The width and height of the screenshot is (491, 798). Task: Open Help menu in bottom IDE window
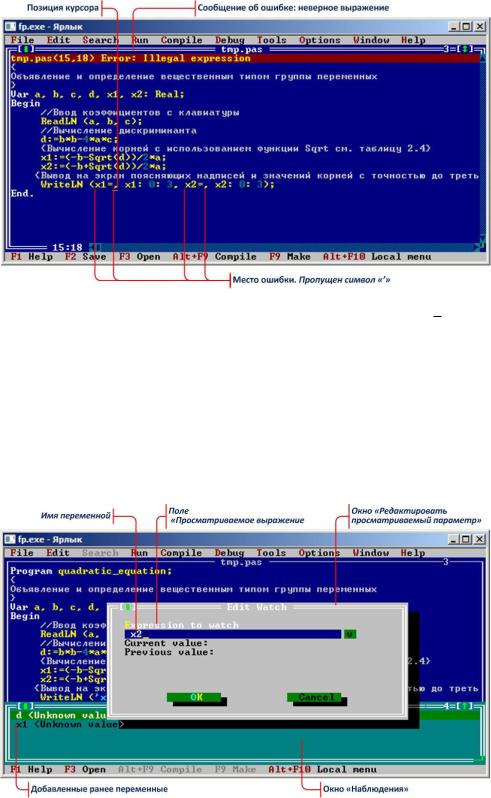point(412,553)
